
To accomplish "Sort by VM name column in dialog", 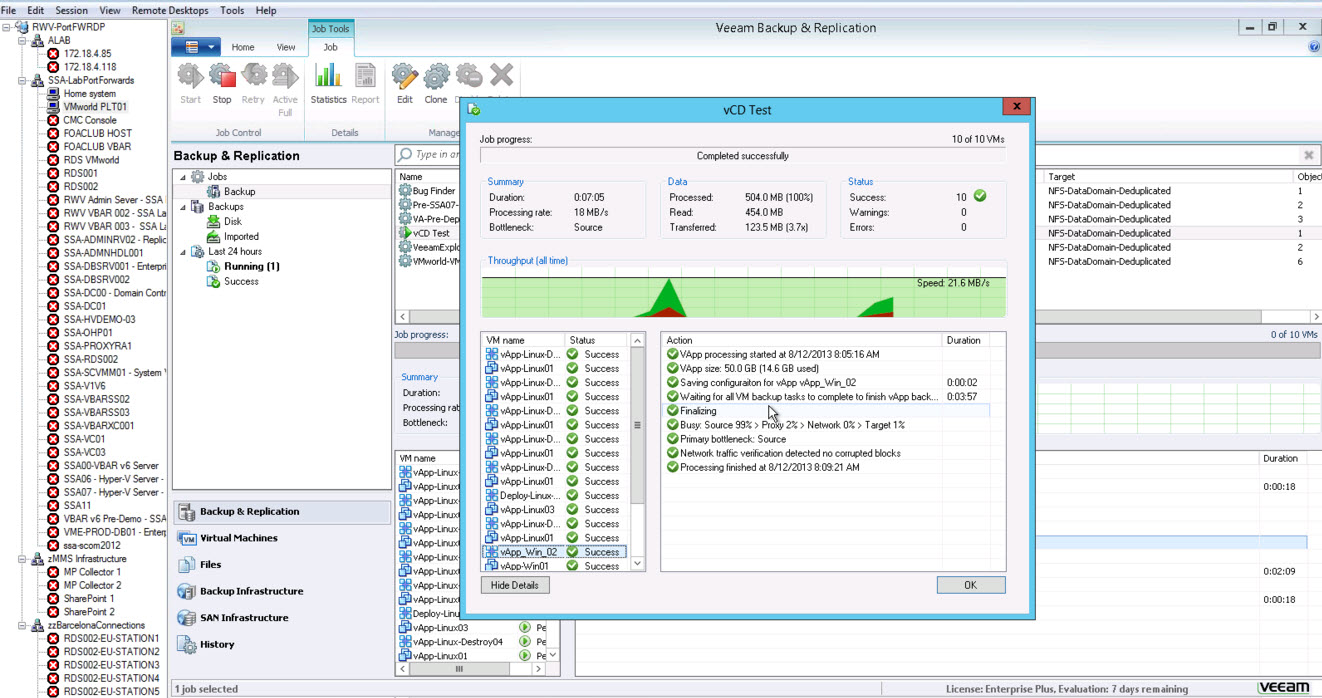I will pos(522,340).
